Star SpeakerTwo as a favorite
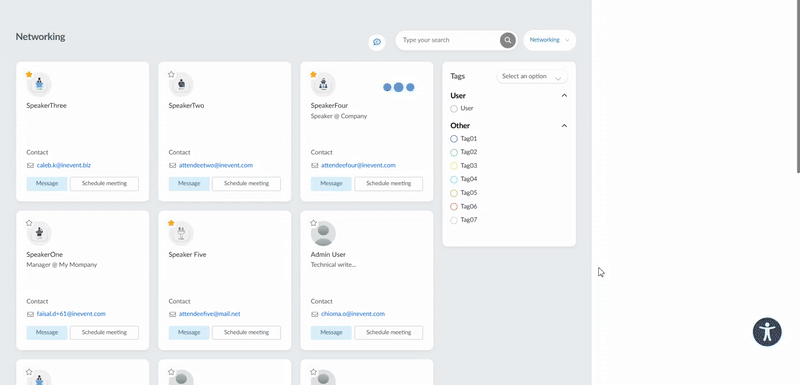 171,74
